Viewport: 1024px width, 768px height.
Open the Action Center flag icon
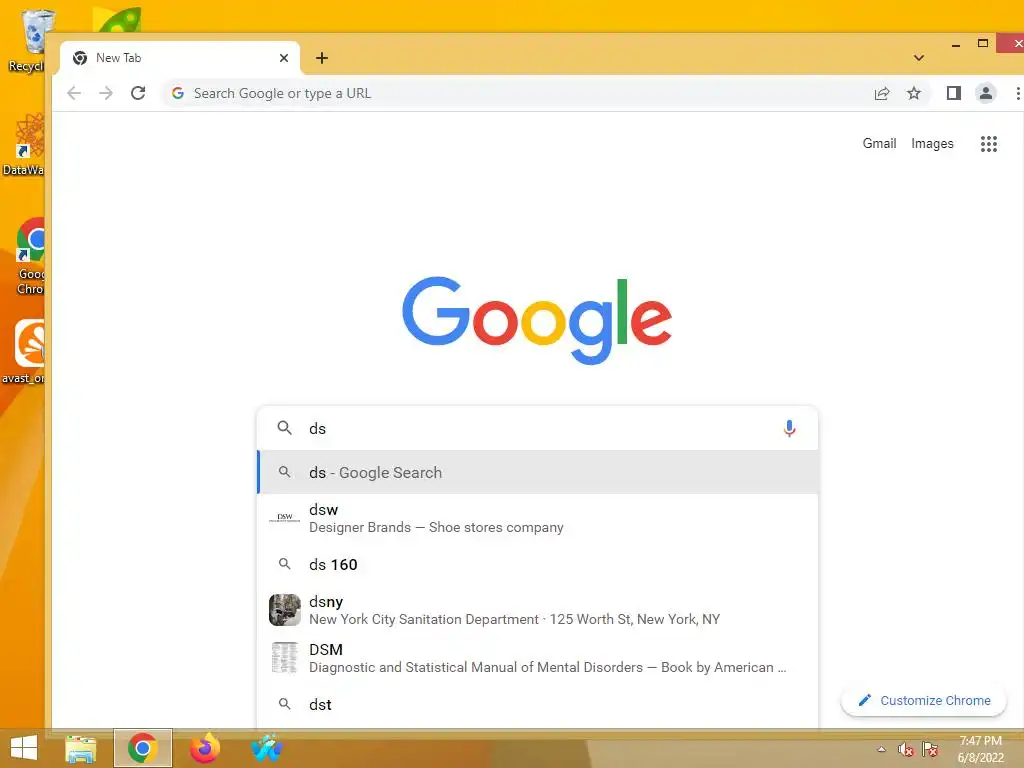point(930,749)
